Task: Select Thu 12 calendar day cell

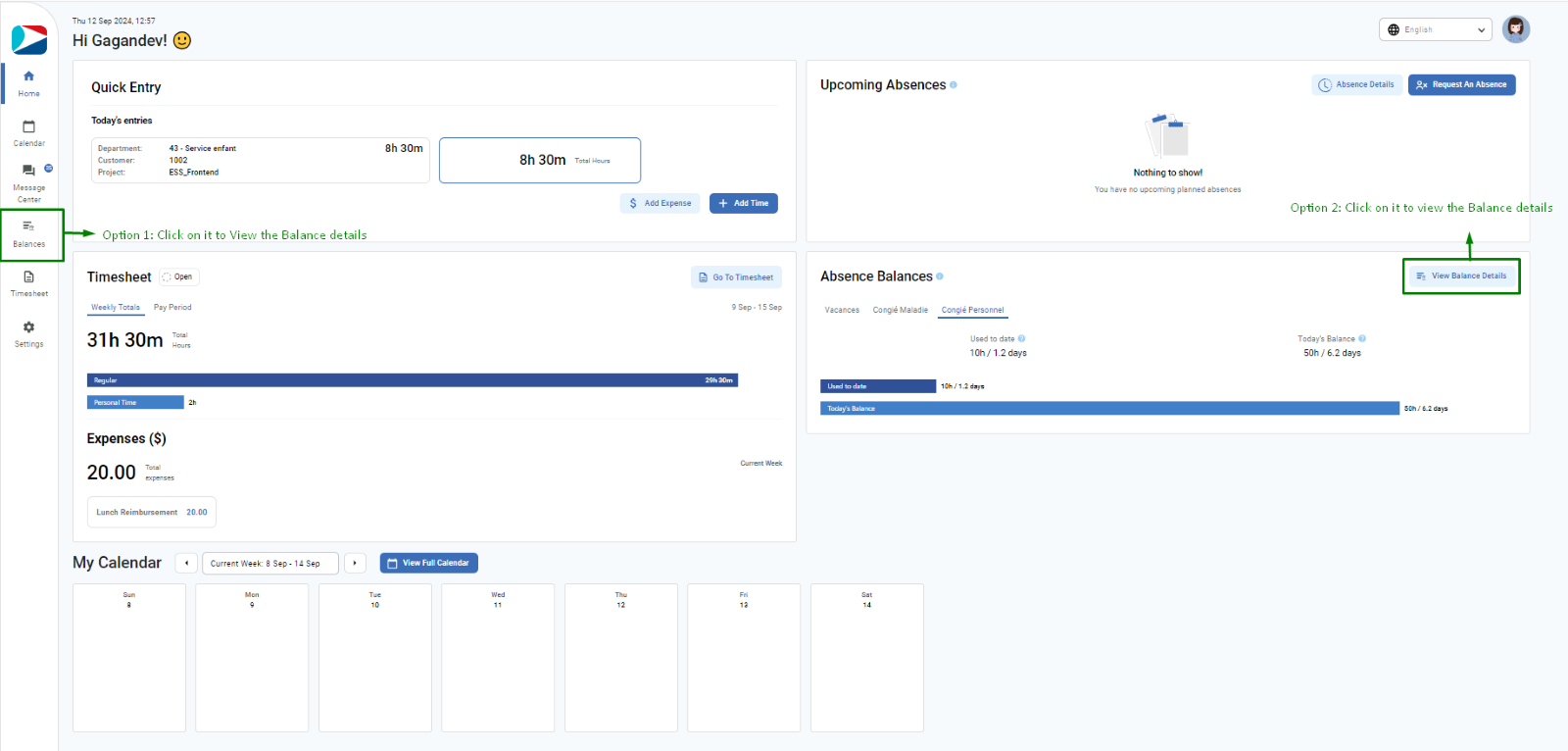Action: click(x=621, y=658)
